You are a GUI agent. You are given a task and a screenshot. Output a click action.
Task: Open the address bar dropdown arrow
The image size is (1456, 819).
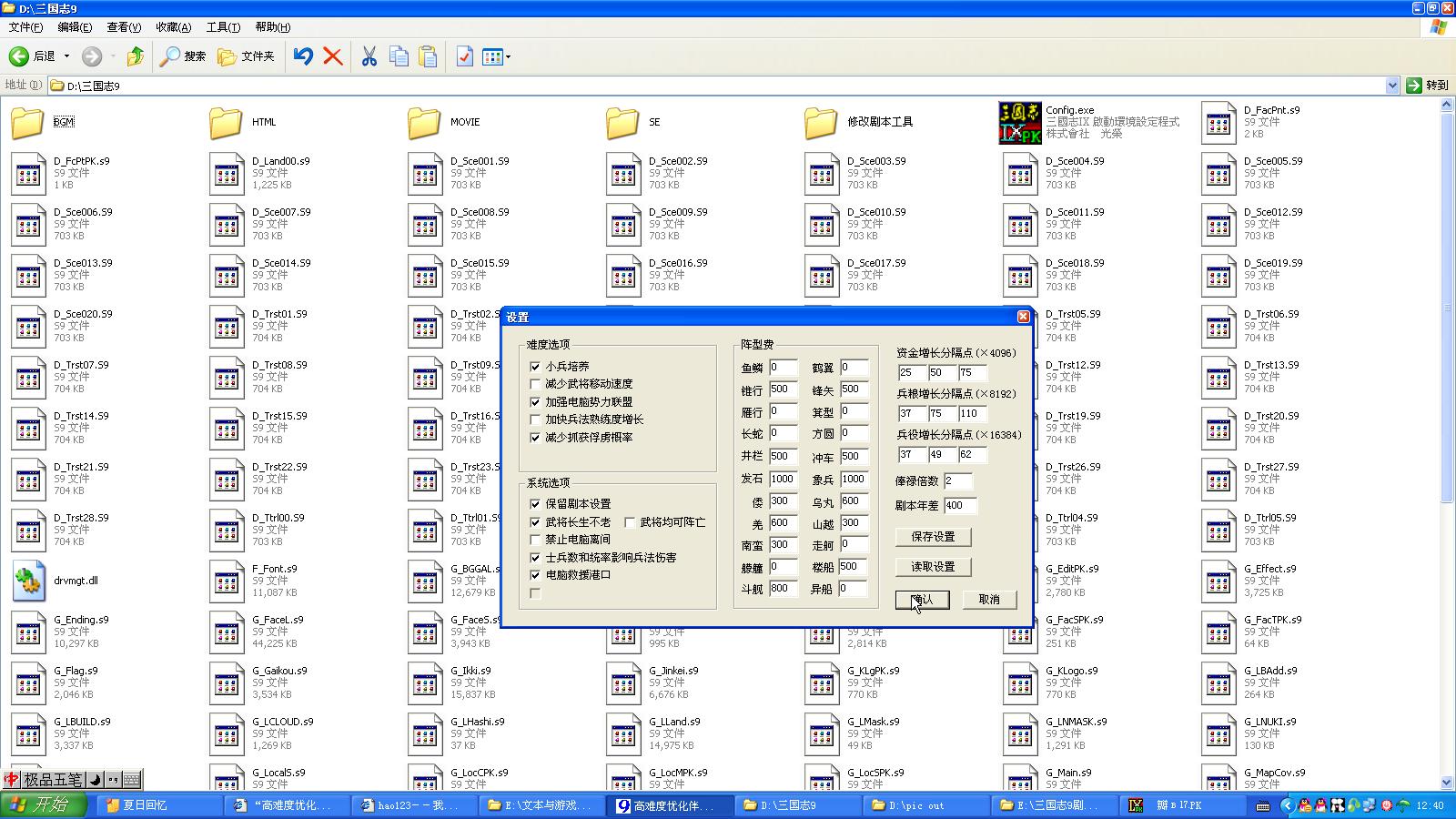(x=1391, y=86)
